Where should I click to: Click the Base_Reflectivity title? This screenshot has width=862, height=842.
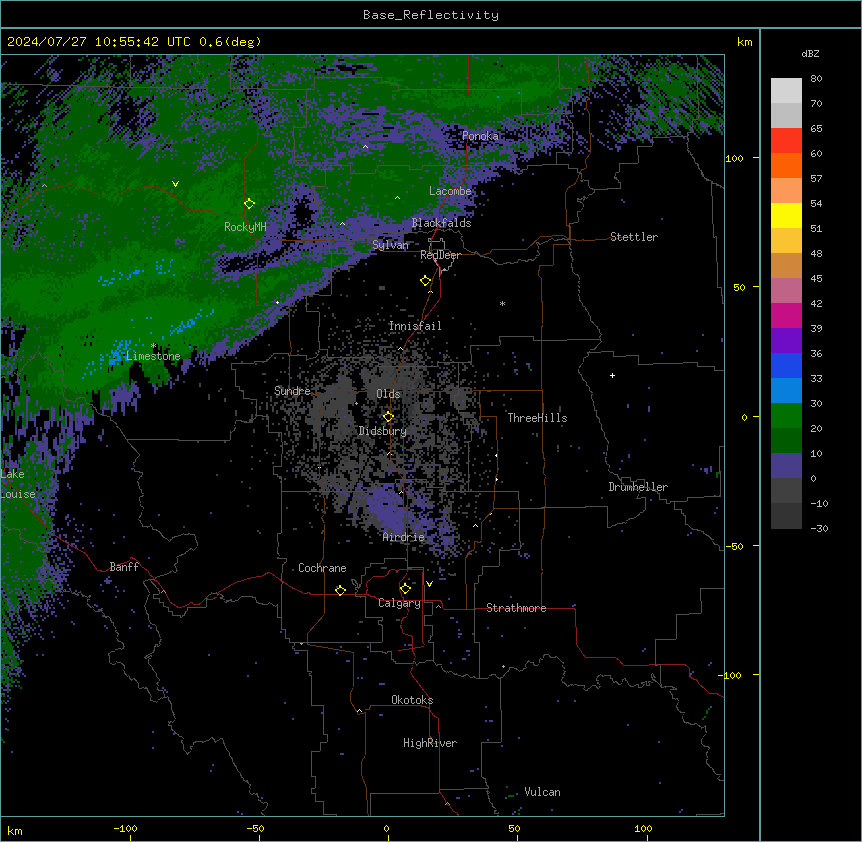point(431,15)
